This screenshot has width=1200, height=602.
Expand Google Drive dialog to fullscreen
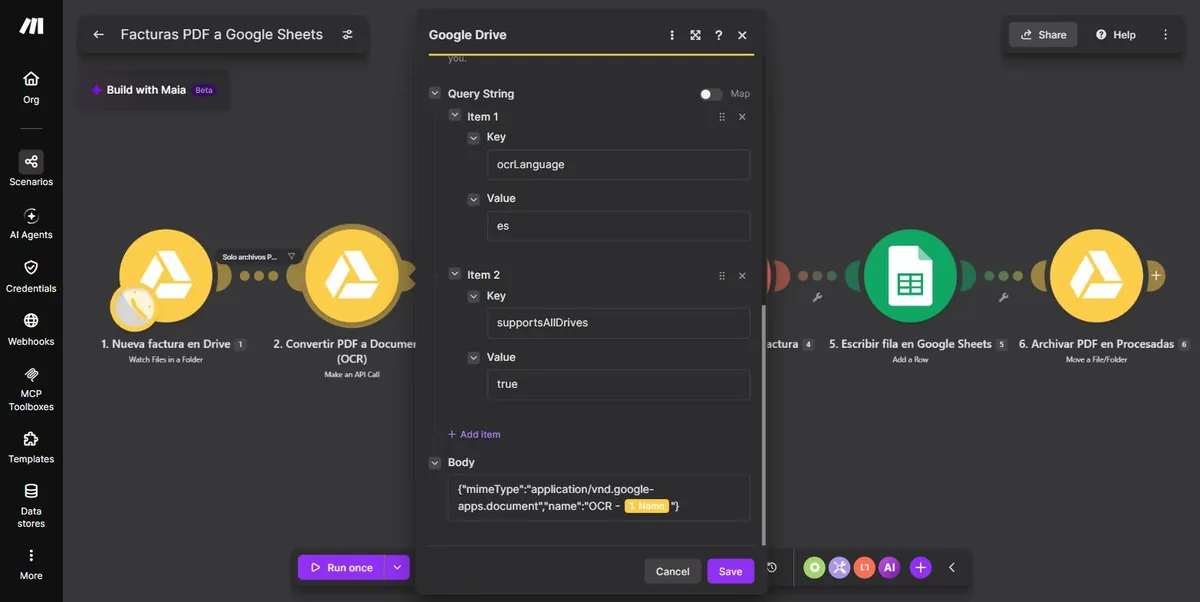pos(695,35)
